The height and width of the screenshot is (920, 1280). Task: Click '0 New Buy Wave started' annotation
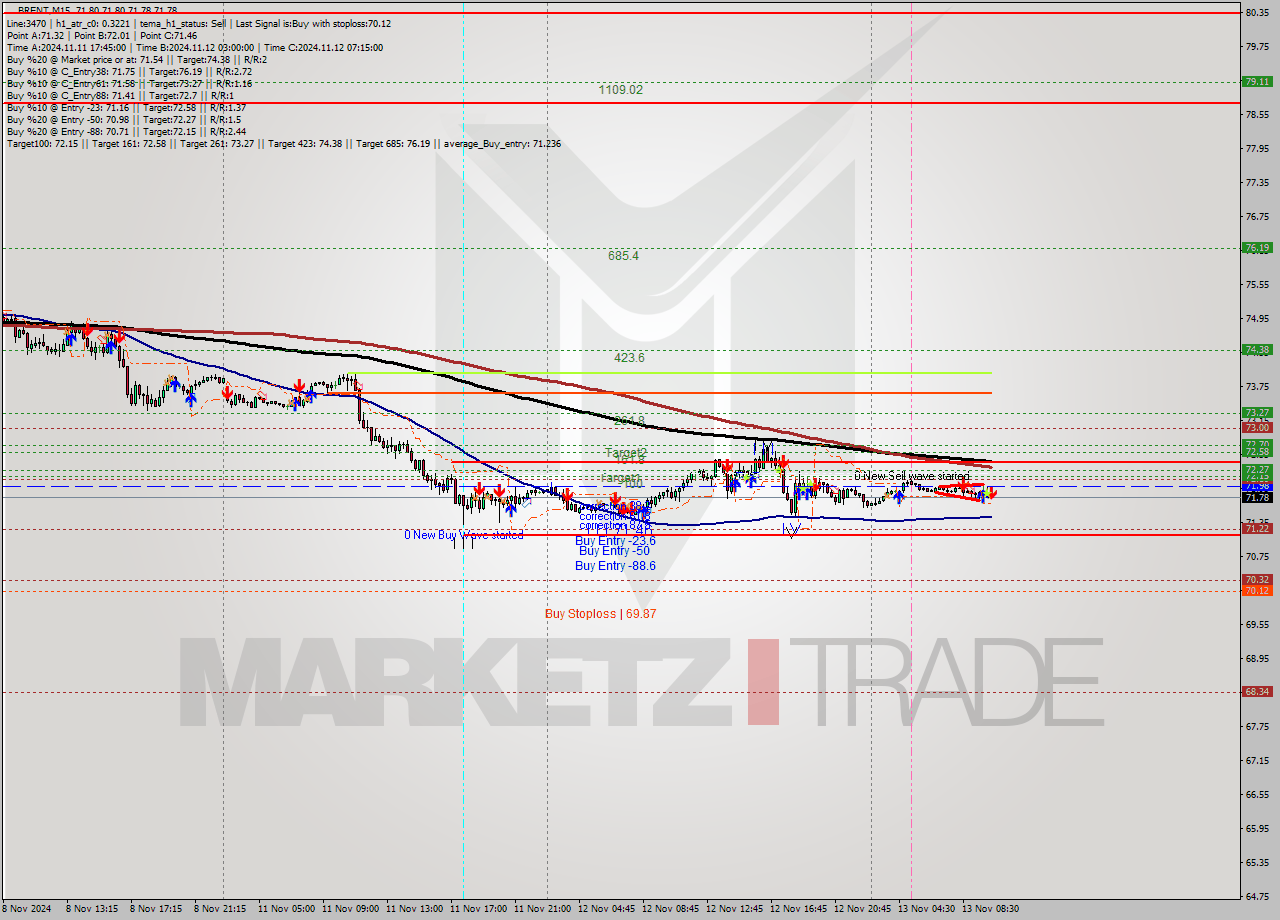pos(463,535)
